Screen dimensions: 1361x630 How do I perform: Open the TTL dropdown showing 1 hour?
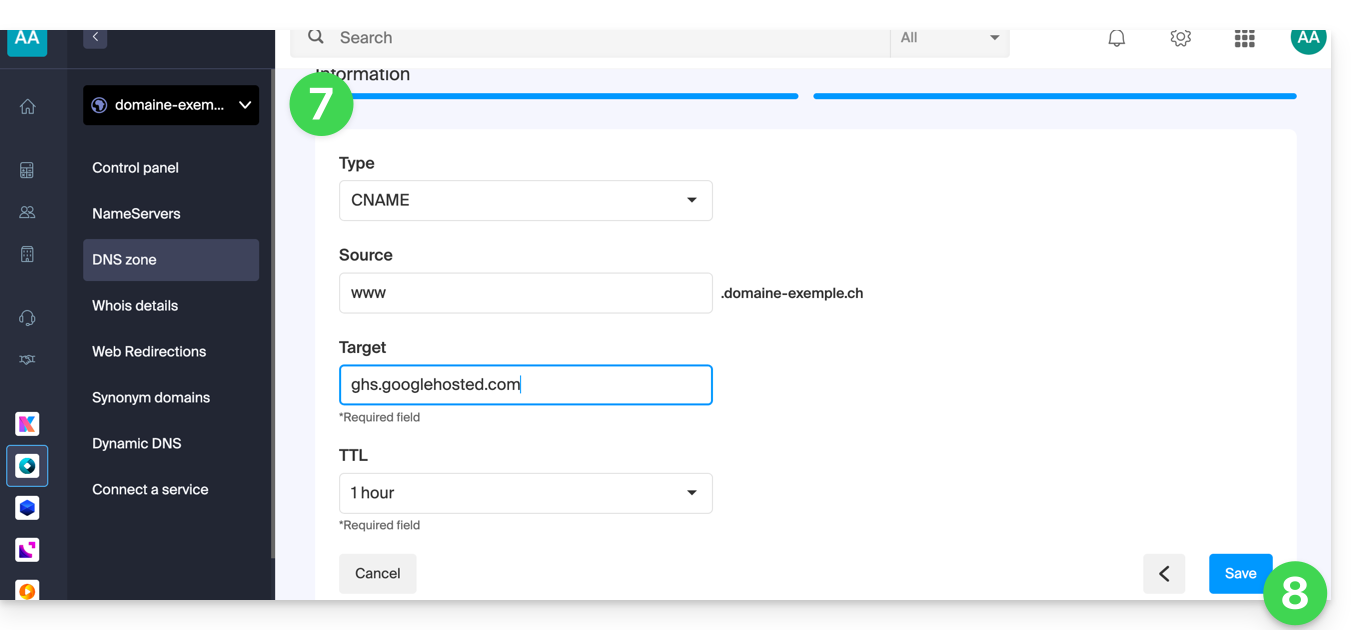click(525, 493)
